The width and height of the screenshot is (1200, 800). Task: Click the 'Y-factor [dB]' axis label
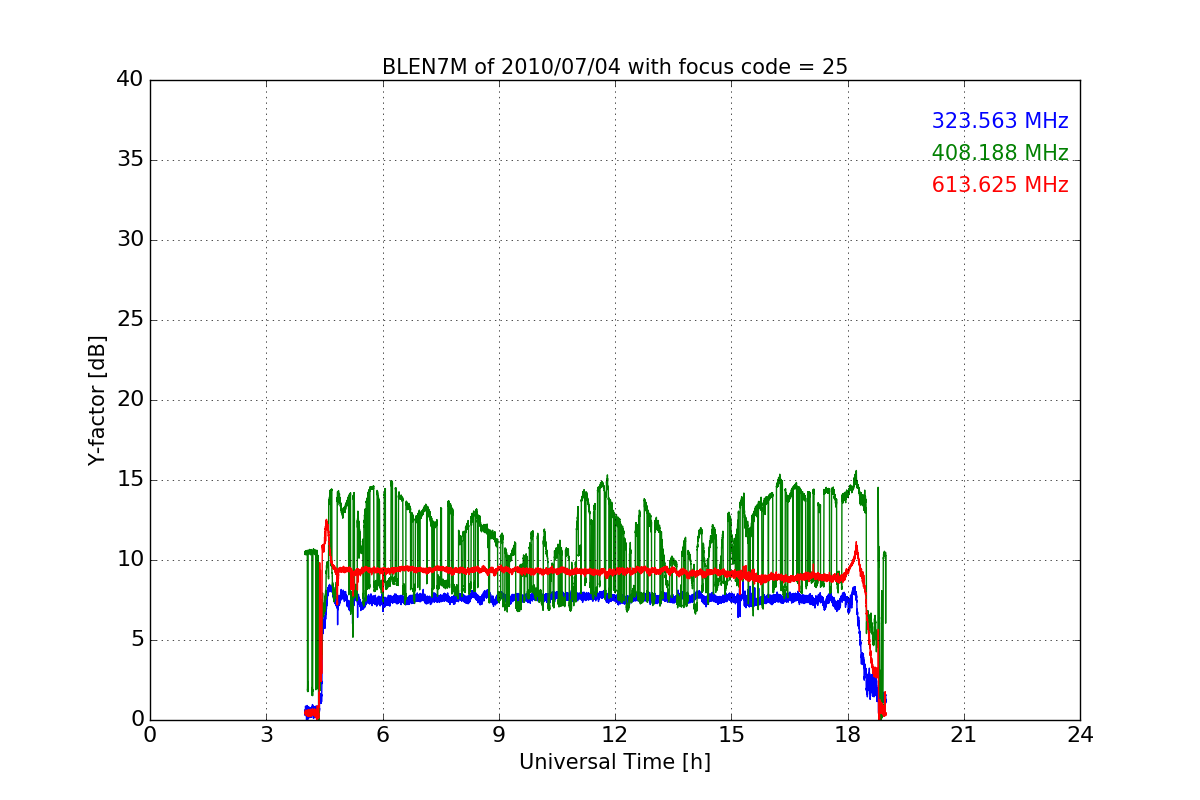tap(96, 400)
